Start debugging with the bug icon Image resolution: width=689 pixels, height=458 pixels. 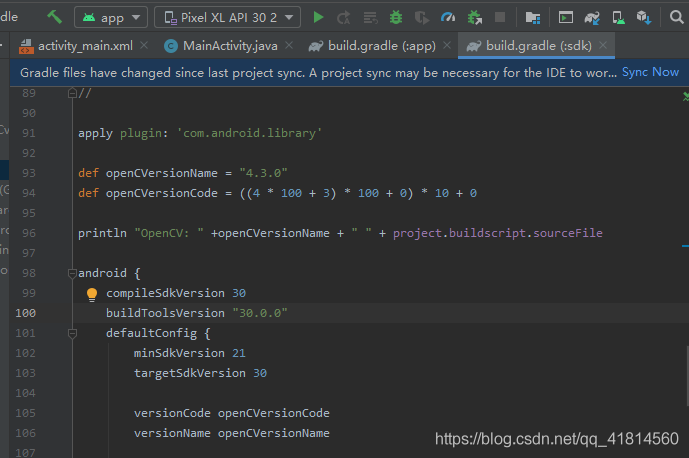397,17
